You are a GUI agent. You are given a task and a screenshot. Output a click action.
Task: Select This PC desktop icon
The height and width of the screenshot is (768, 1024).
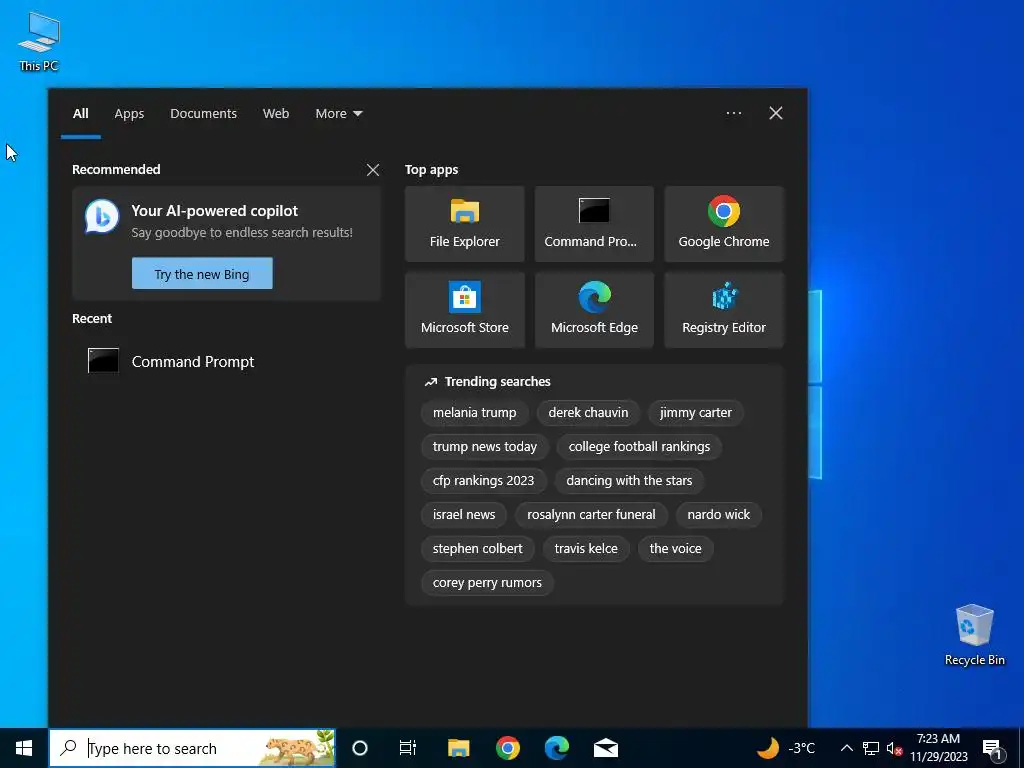point(39,42)
